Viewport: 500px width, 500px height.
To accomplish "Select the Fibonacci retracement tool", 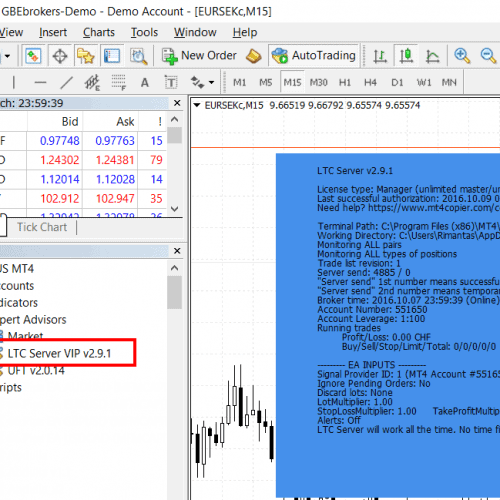I will click(119, 82).
